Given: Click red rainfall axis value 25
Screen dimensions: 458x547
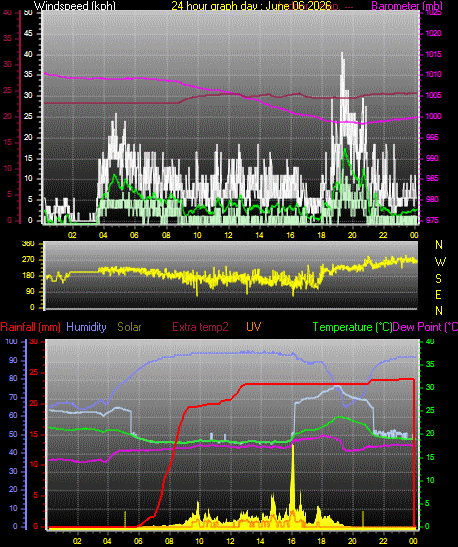Looking at the screenshot, I should [x=33, y=373].
